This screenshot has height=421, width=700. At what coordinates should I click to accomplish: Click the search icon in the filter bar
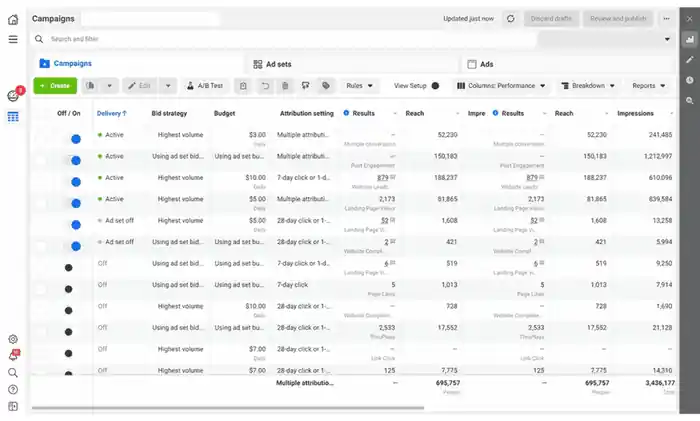tap(39, 39)
